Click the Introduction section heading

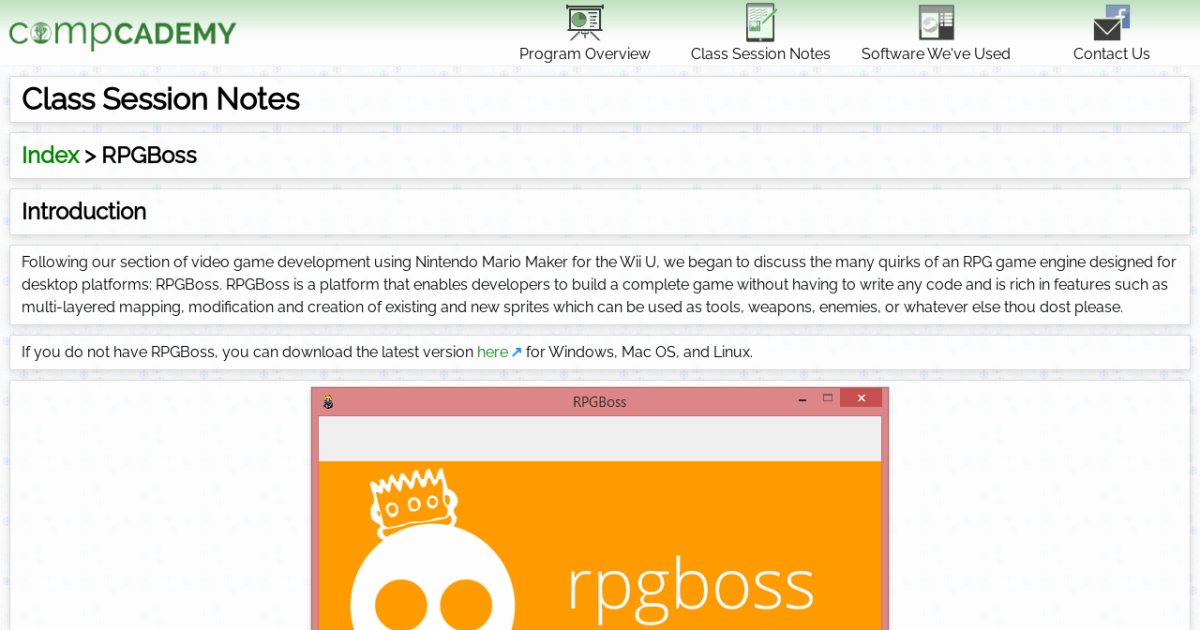tap(84, 211)
